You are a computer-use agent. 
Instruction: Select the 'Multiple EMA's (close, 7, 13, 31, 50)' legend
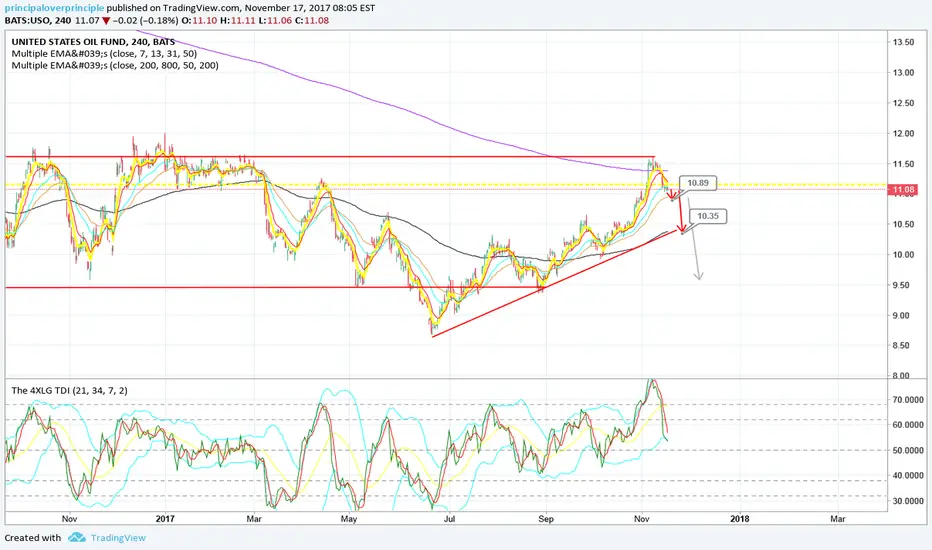coord(104,54)
